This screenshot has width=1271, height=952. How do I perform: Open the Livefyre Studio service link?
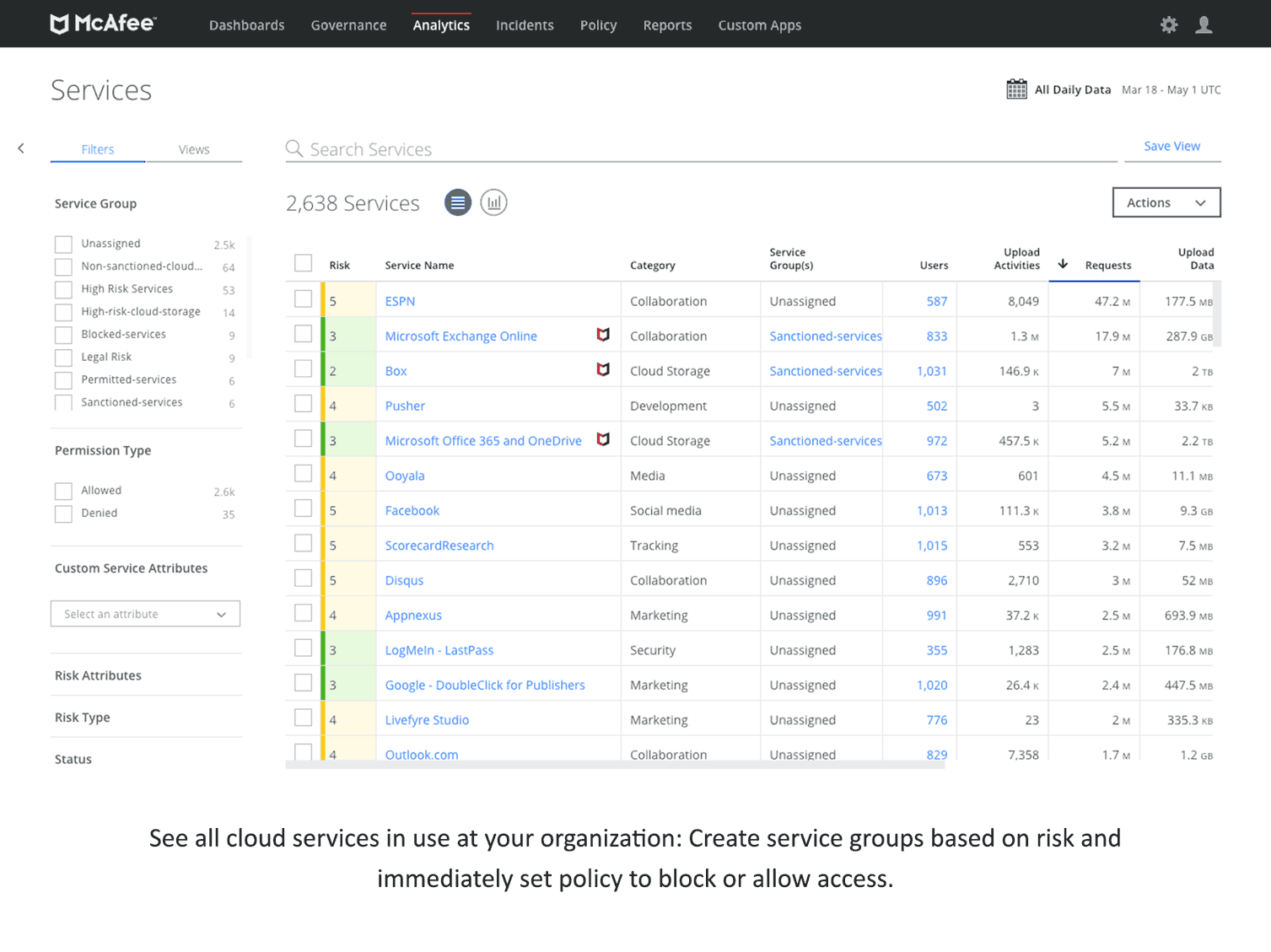point(427,720)
